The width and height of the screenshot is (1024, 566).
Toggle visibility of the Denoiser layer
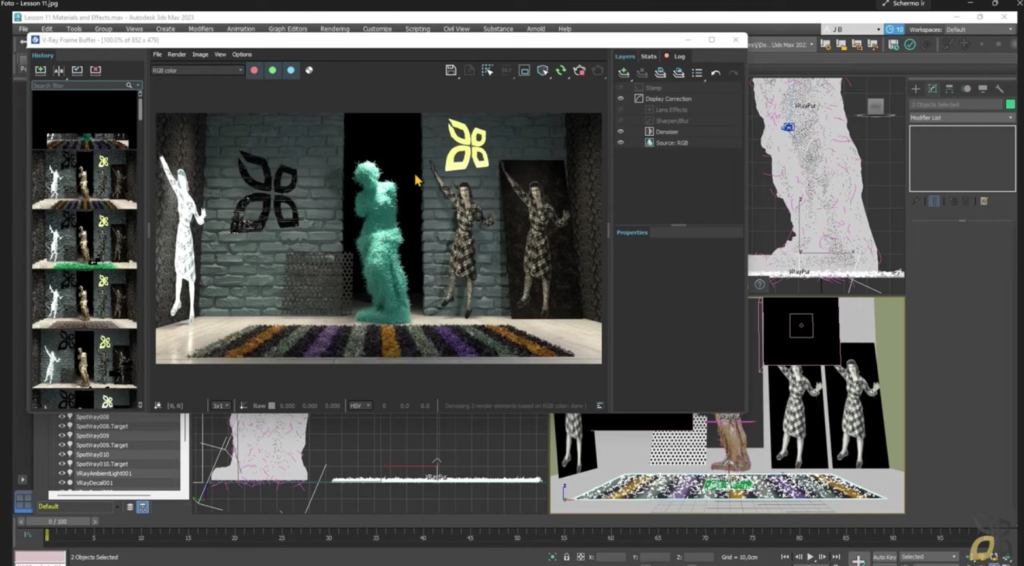[620, 132]
